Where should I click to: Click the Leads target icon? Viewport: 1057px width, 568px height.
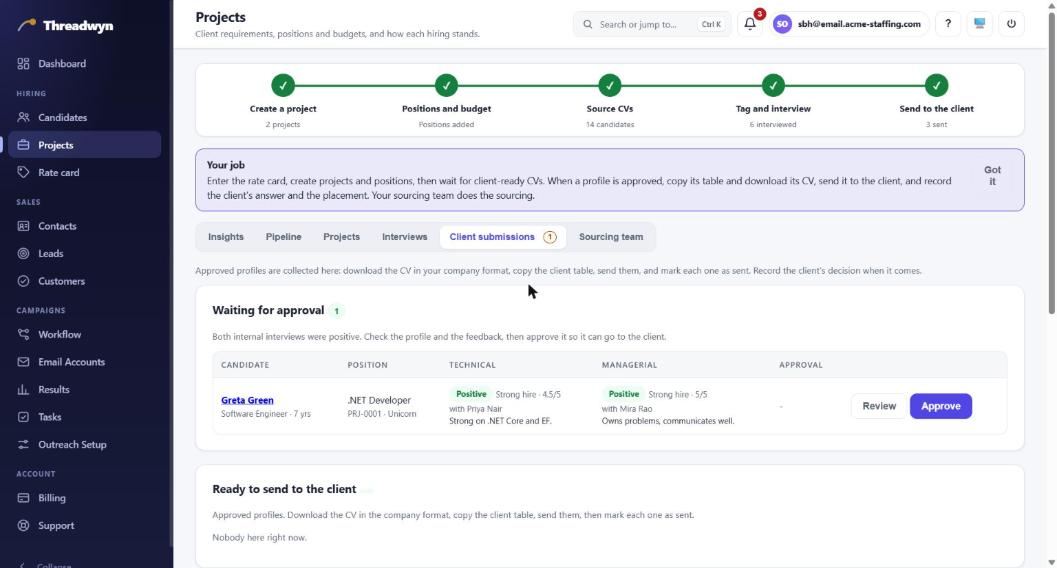(24, 253)
